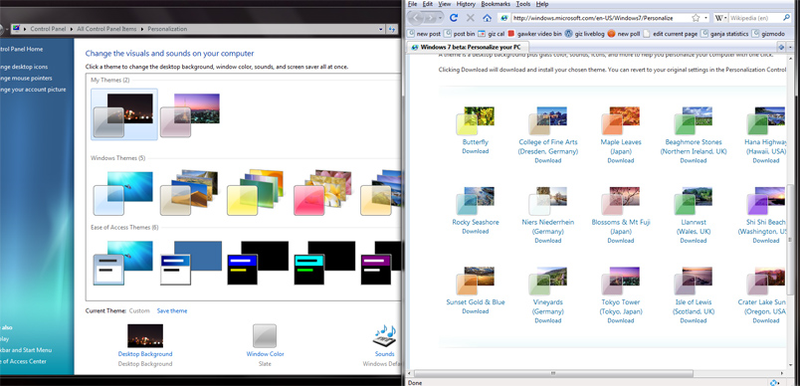Bookmark this page with the star icon
The width and height of the screenshot is (800, 386).
(x=695, y=18)
